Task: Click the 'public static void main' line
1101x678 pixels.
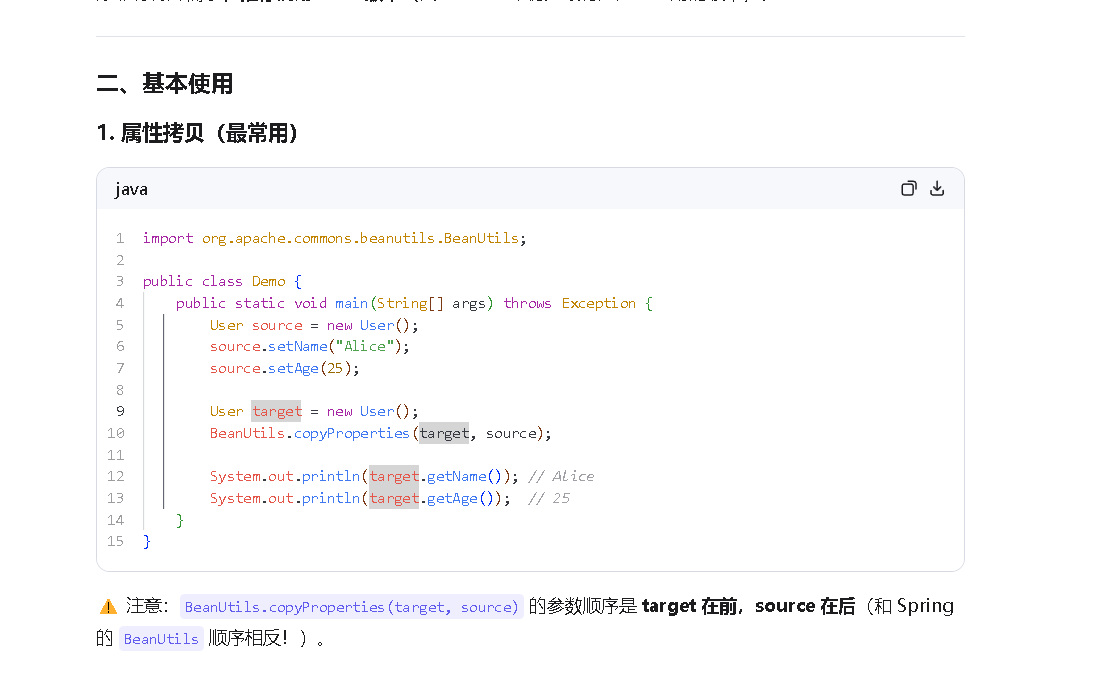Action: [x=414, y=303]
